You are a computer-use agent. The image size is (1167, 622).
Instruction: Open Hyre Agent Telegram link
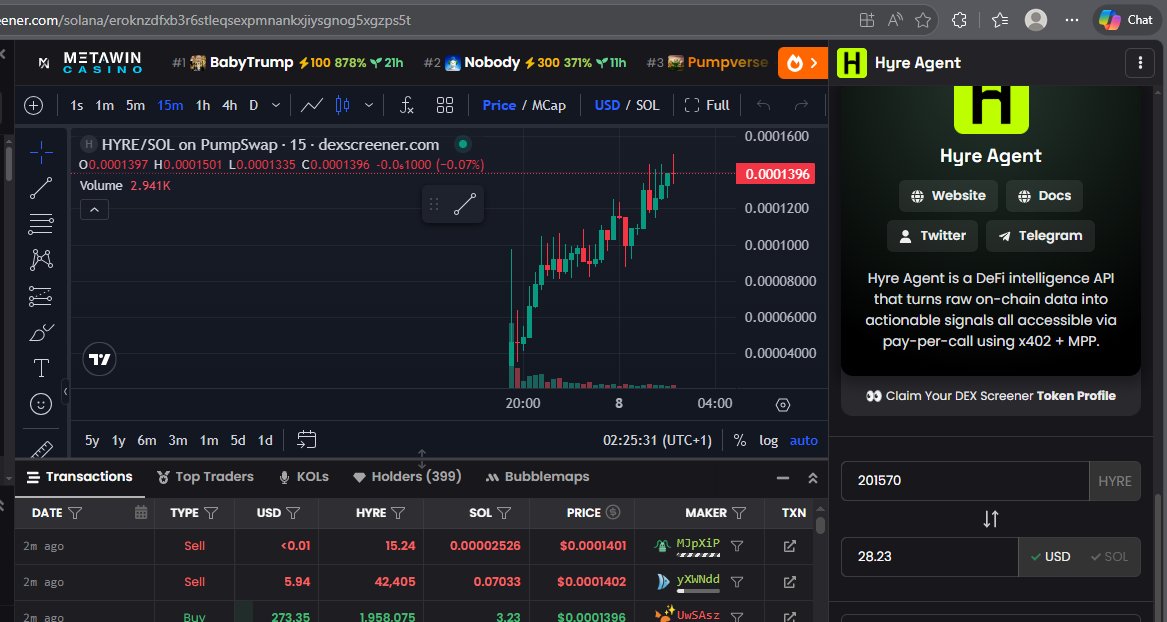click(x=1040, y=236)
